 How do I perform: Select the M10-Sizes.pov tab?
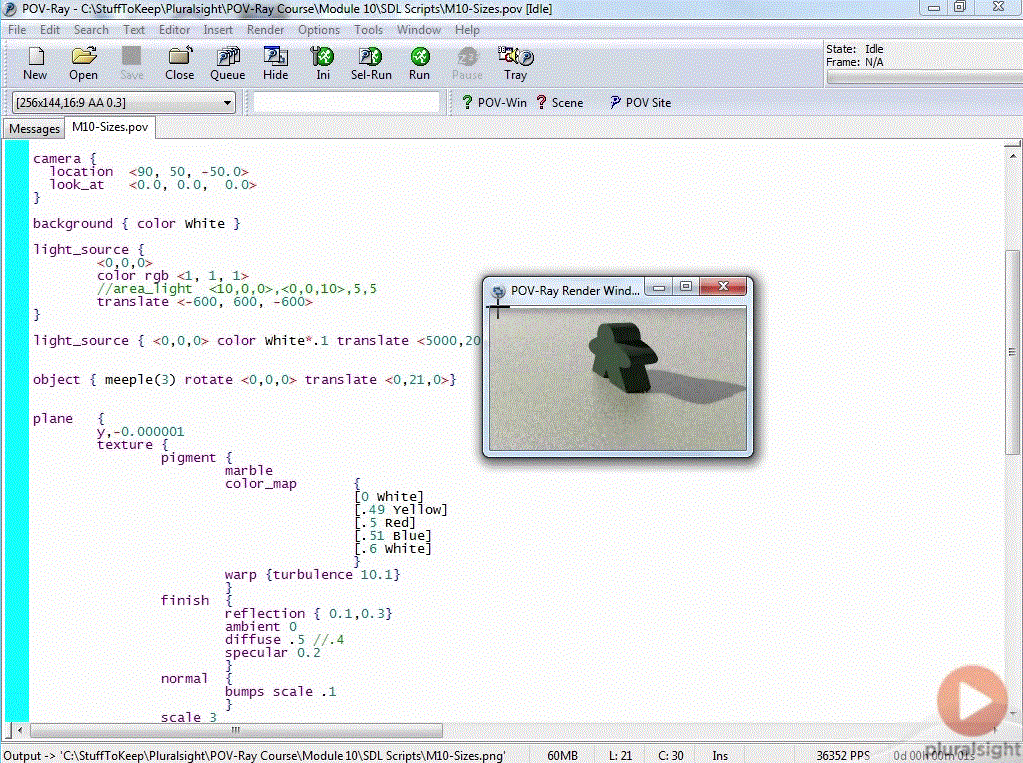click(110, 127)
